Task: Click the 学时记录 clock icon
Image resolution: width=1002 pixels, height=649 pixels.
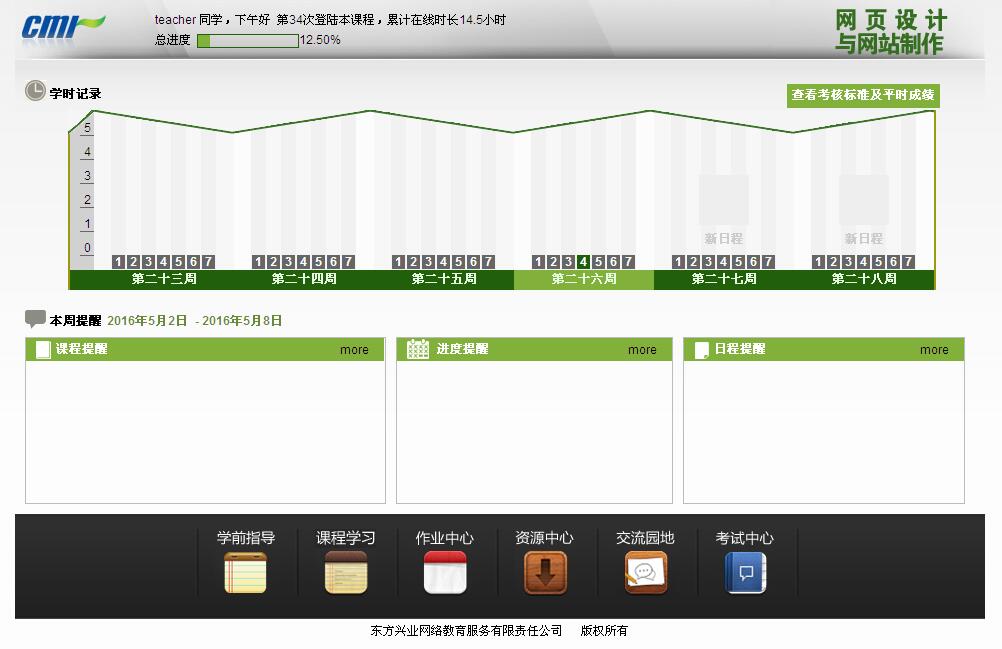Action: pyautogui.click(x=35, y=92)
